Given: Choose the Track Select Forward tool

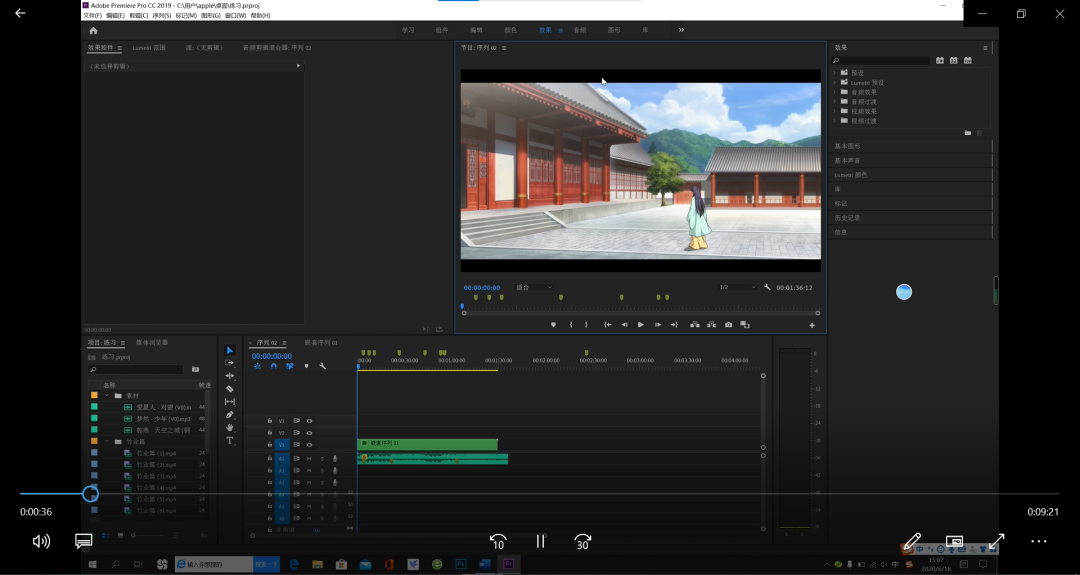Looking at the screenshot, I should tap(230, 363).
